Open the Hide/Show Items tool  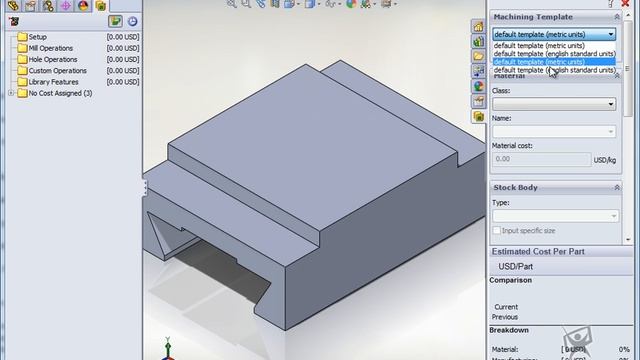coord(331,4)
